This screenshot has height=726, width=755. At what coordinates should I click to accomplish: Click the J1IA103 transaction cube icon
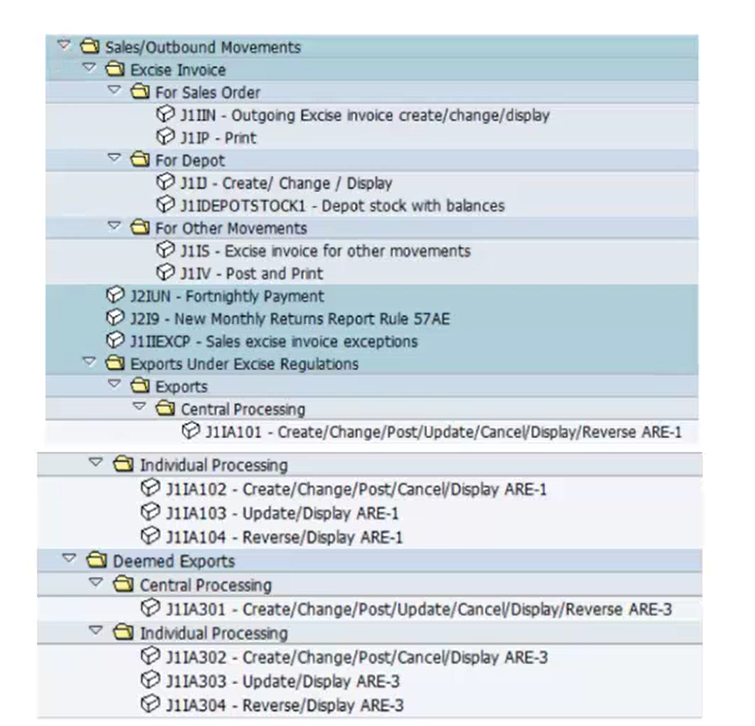[150, 512]
